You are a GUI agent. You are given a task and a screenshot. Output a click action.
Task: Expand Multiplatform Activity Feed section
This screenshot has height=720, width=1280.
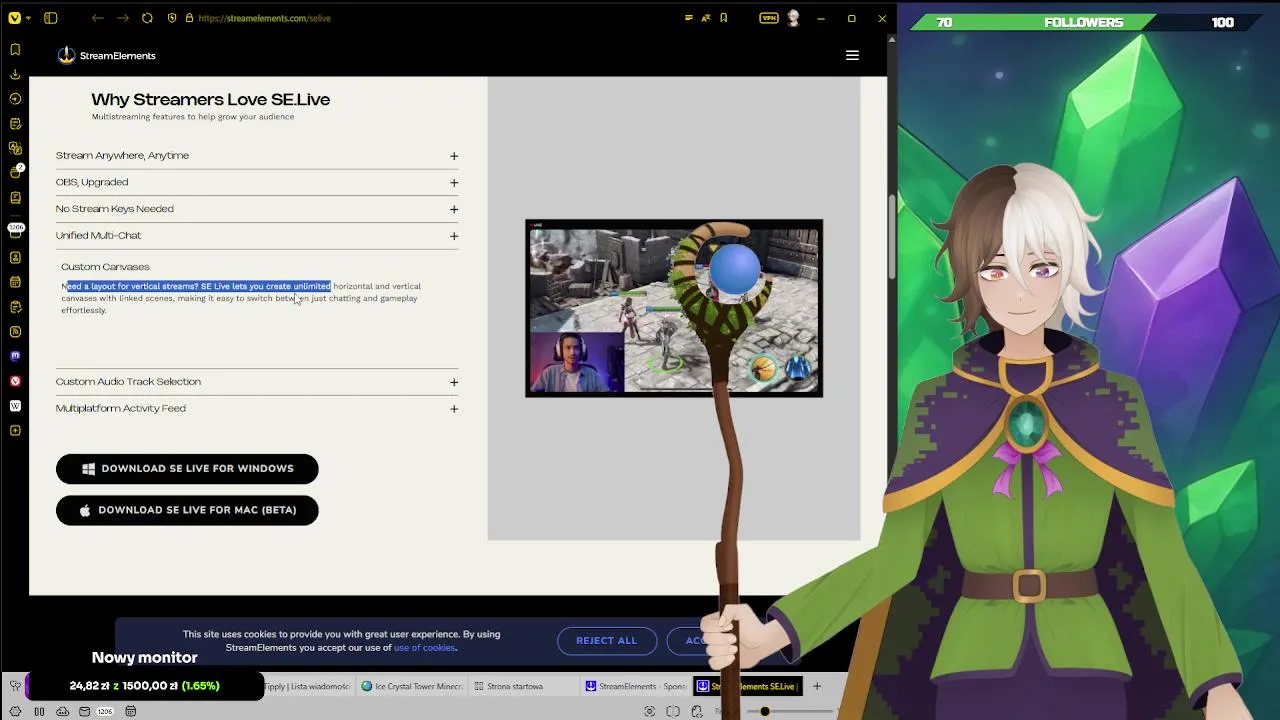coord(257,408)
